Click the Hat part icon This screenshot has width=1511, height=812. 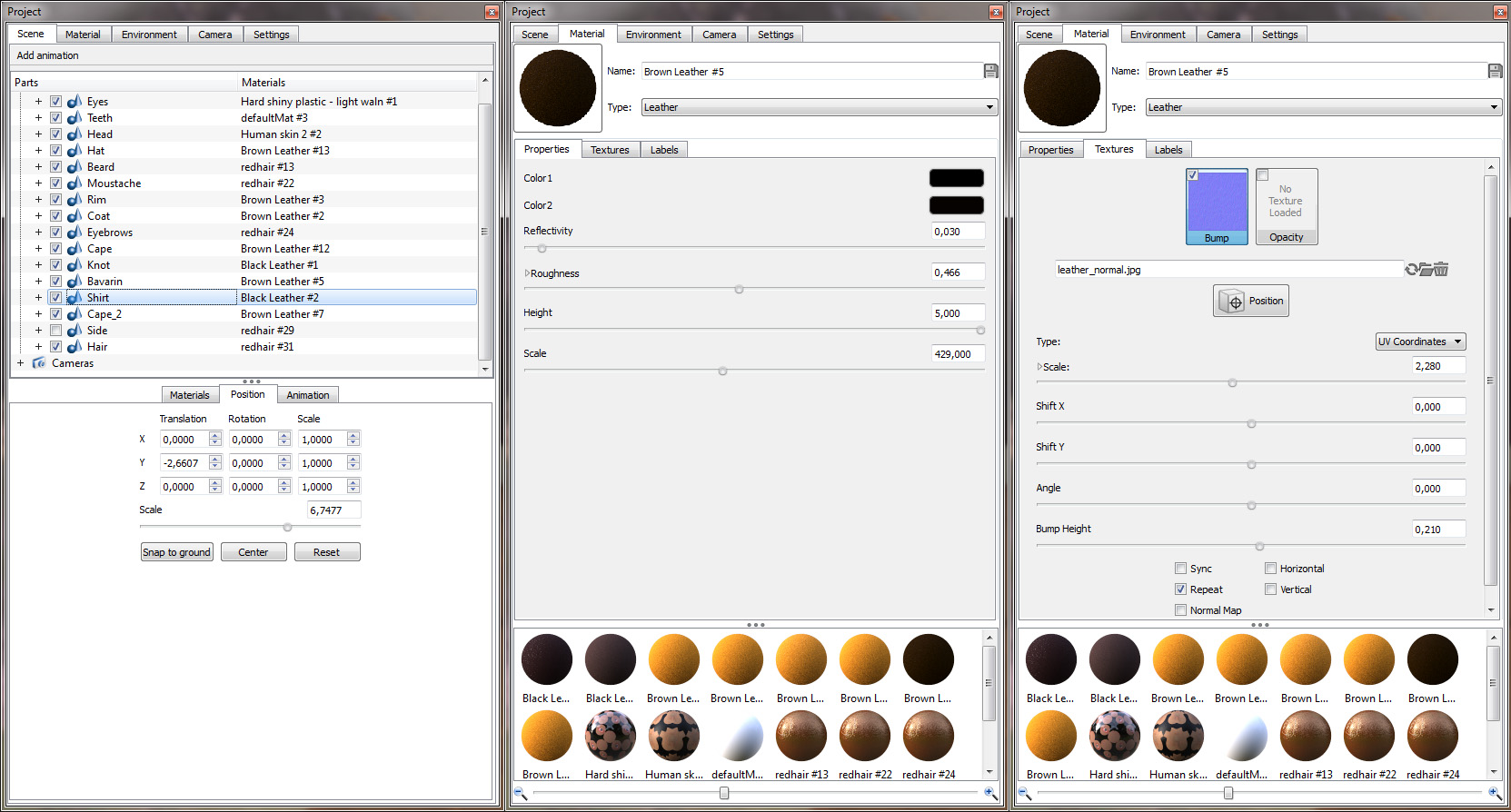[75, 151]
